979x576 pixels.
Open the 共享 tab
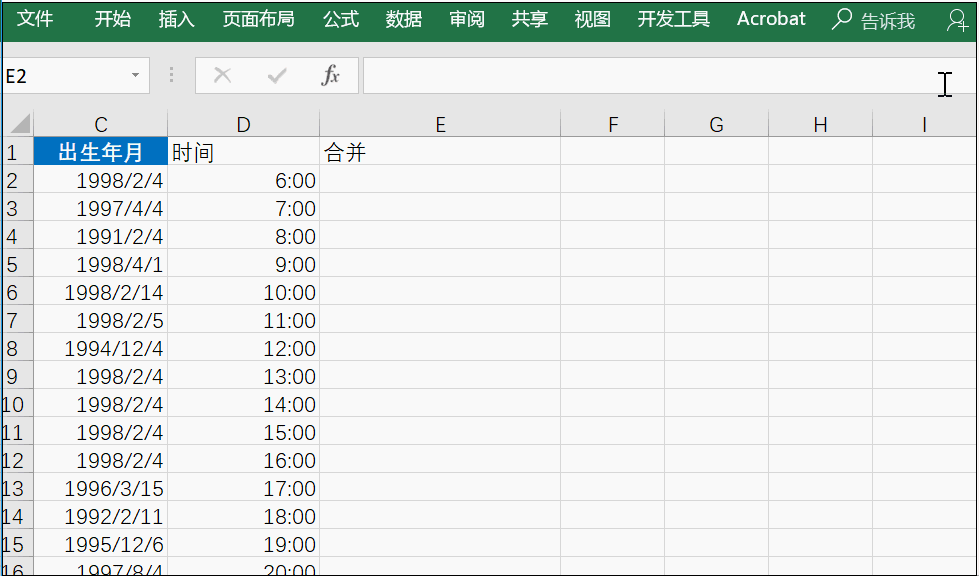click(529, 19)
